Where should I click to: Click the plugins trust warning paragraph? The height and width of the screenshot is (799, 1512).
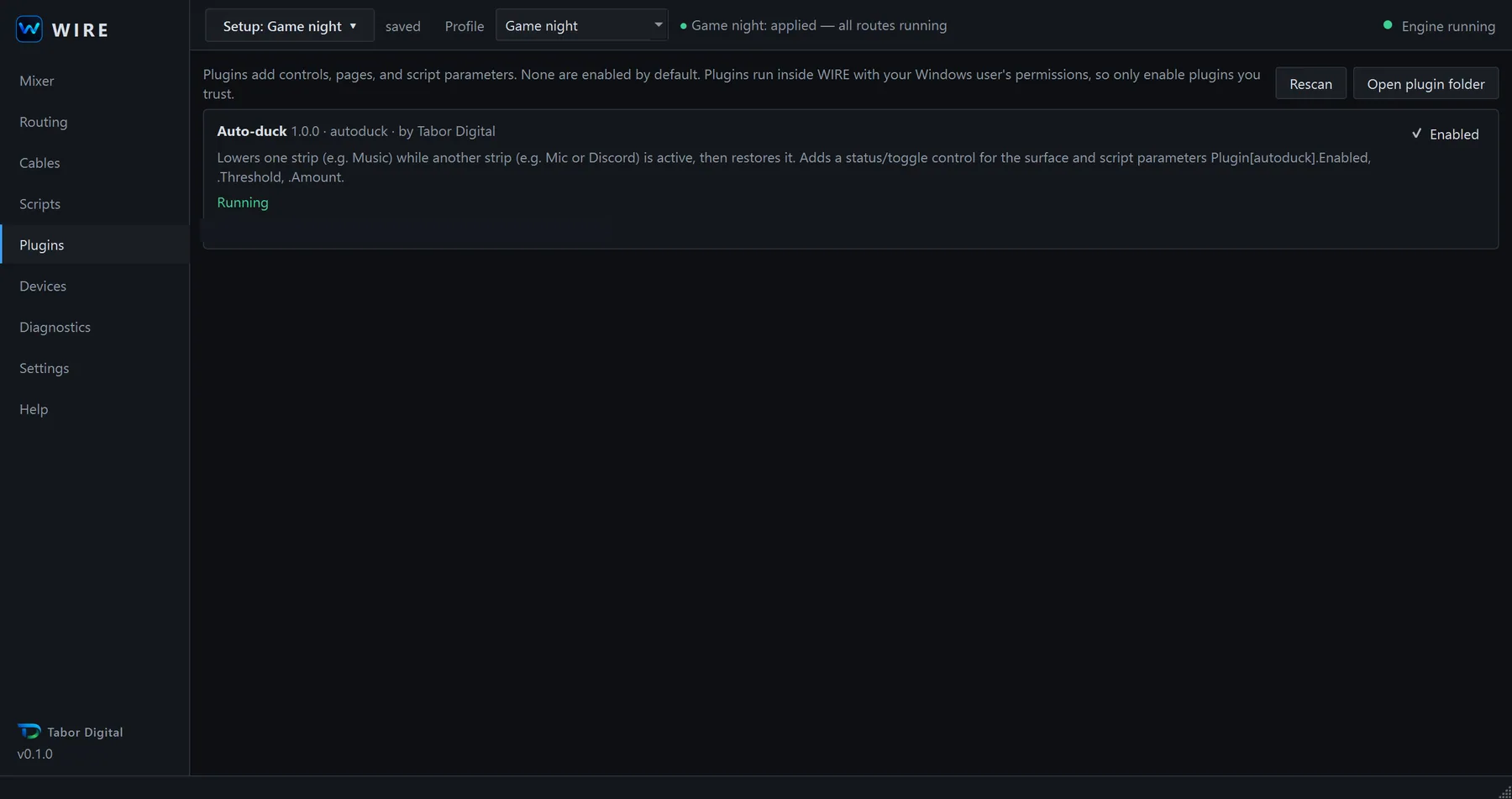732,84
